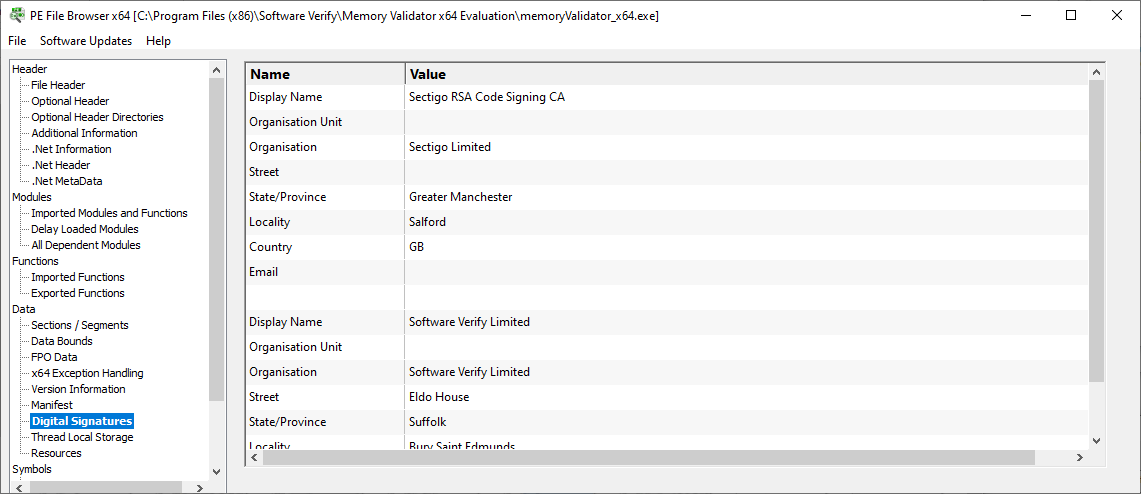This screenshot has height=494, width=1141.
Task: Select Imported Modules and Functions
Action: click(109, 213)
